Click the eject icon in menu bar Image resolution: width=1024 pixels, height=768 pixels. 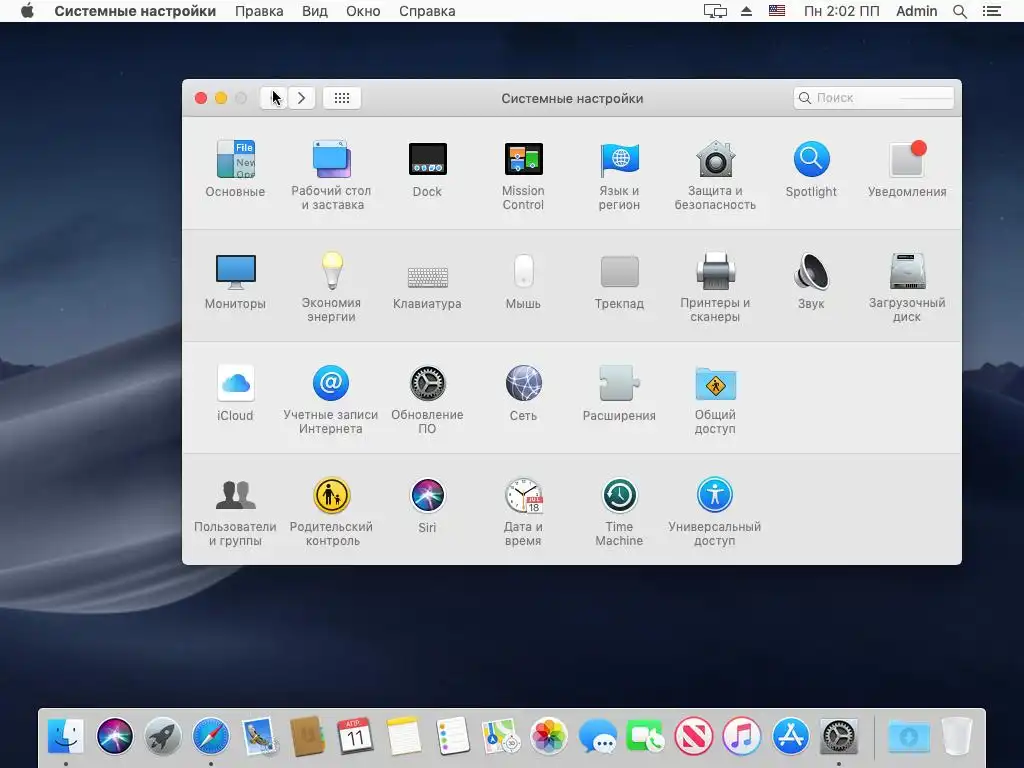(x=746, y=11)
